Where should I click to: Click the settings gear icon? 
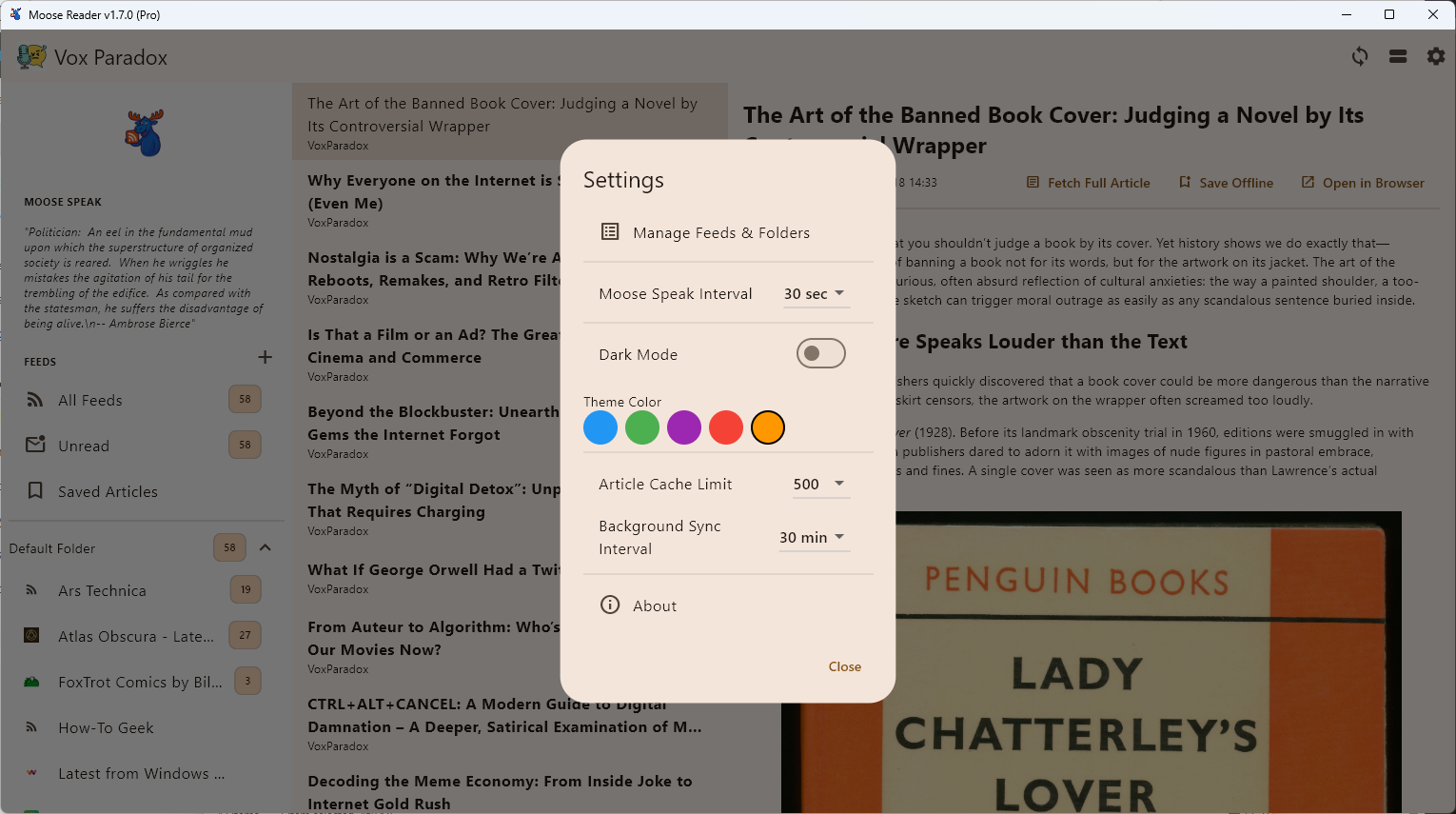pyautogui.click(x=1436, y=56)
